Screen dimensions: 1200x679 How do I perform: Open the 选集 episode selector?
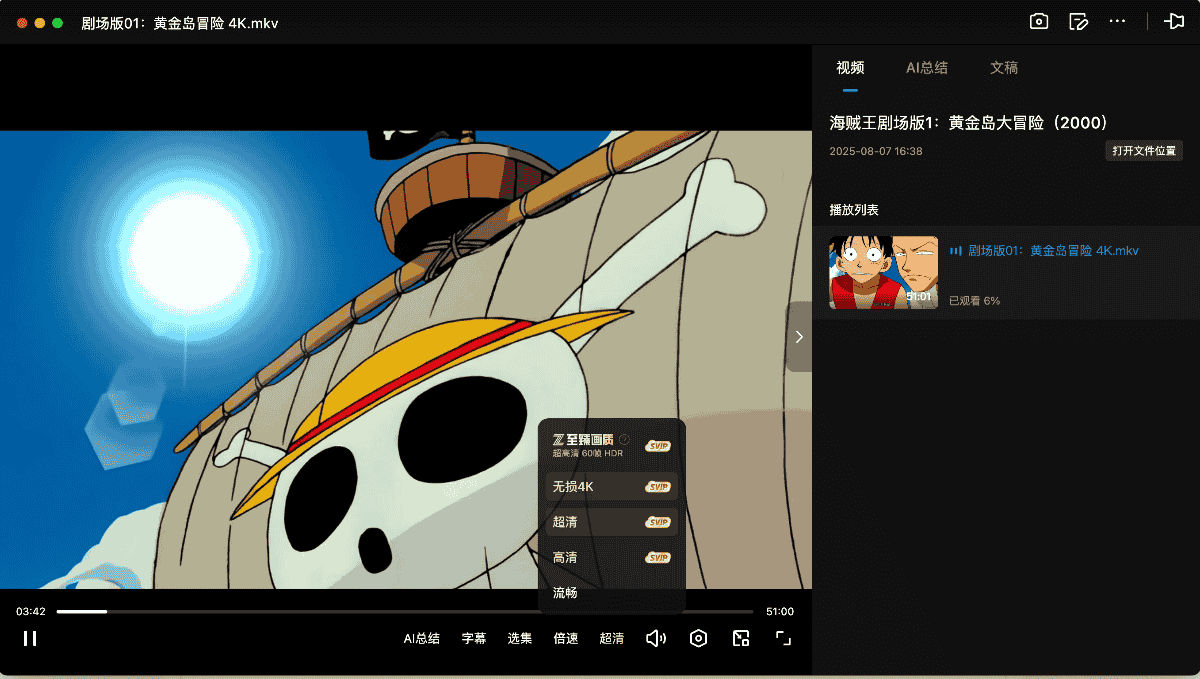(520, 638)
